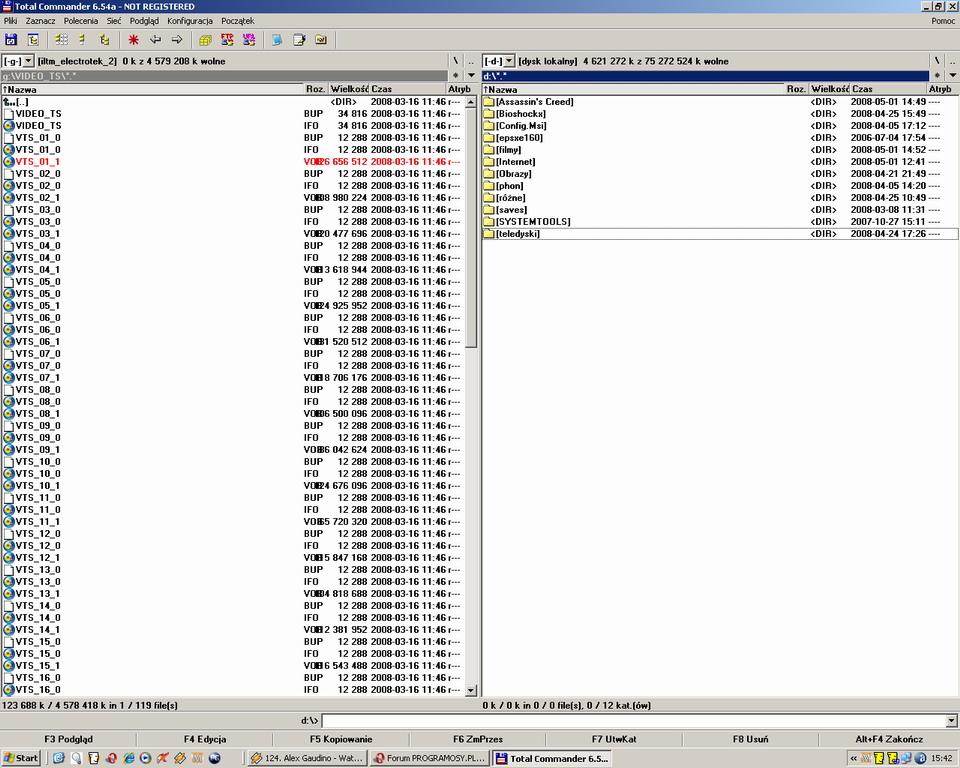Viewport: 960px width, 768px height.
Task: Open command line history dropdown
Action: point(951,721)
